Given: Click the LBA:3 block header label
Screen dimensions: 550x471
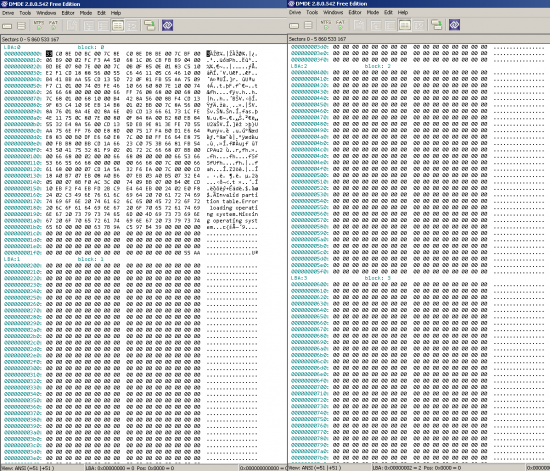Looking at the screenshot, I should click(x=299, y=278).
